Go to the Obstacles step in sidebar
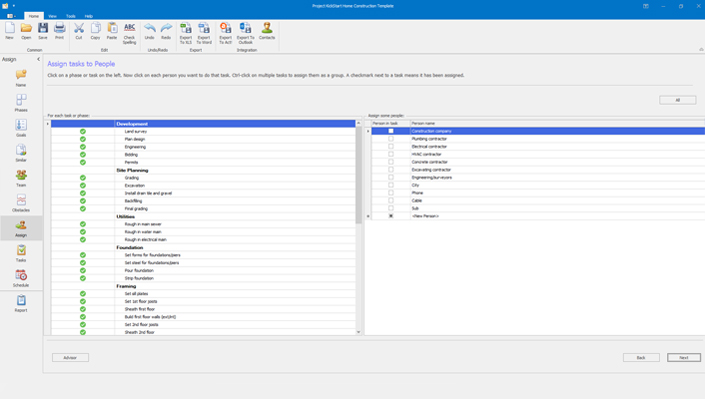 [x=21, y=203]
